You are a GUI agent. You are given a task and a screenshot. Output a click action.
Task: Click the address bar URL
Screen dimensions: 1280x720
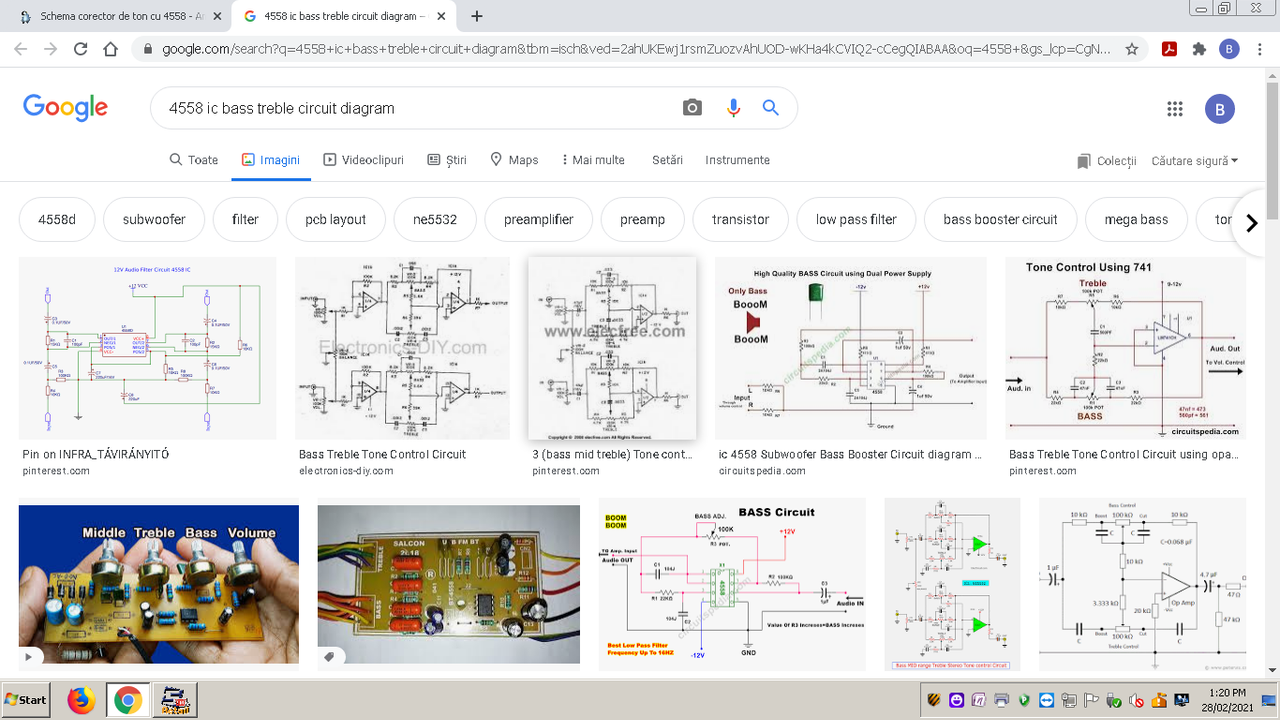click(x=636, y=48)
